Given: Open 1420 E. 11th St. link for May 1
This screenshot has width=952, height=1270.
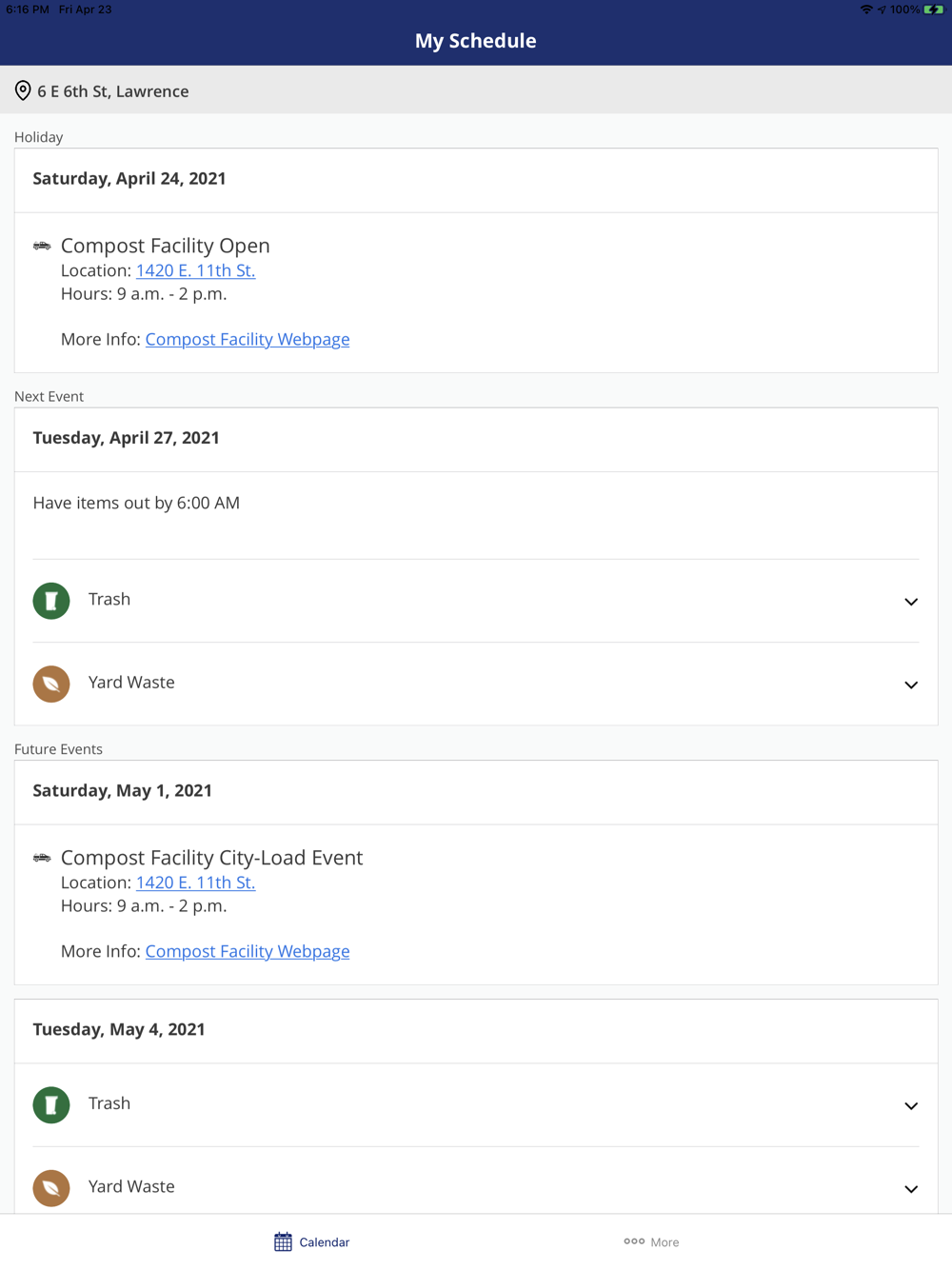Looking at the screenshot, I should click(195, 883).
